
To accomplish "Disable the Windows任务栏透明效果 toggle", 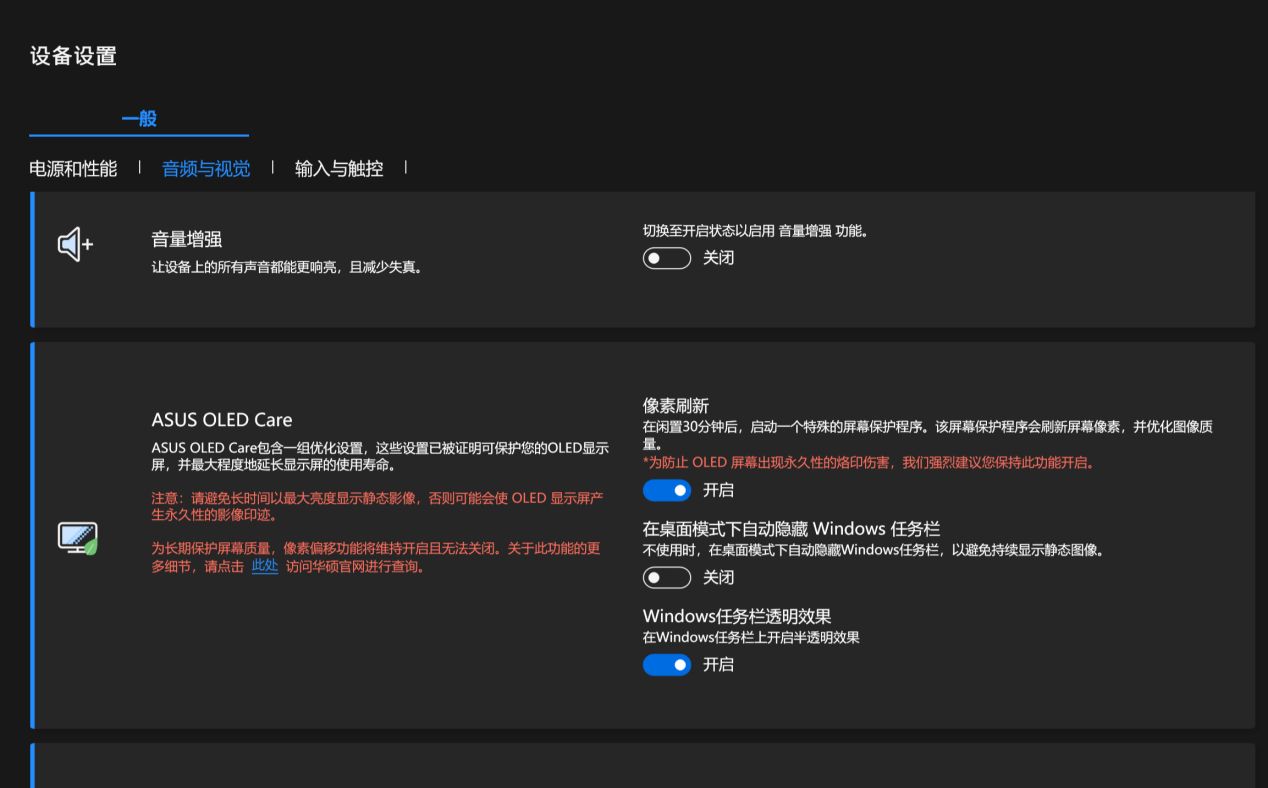I will 667,664.
